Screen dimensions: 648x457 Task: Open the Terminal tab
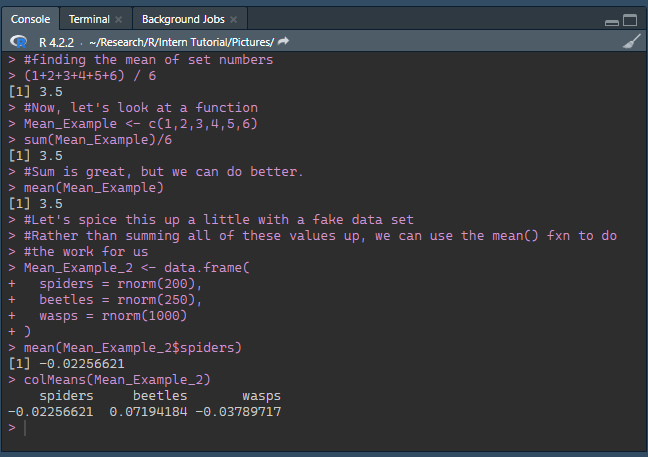pos(88,19)
